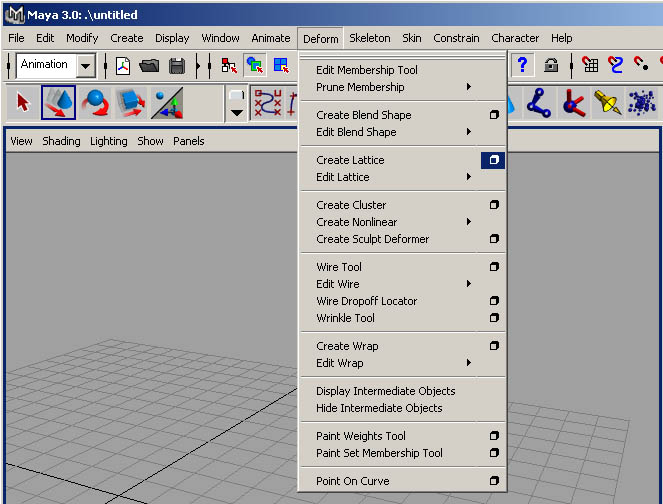
Task: Open the viewport Shading menu
Action: pyautogui.click(x=61, y=141)
